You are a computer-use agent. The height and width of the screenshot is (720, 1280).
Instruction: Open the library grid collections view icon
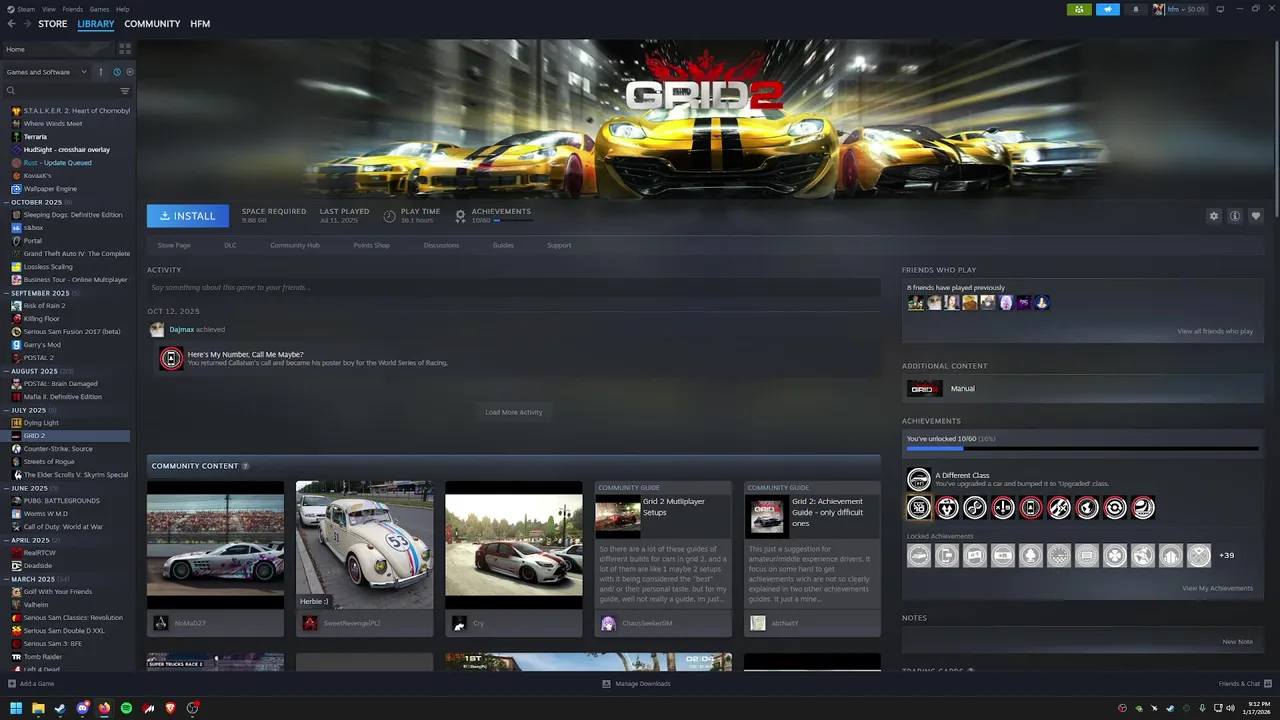coord(125,49)
